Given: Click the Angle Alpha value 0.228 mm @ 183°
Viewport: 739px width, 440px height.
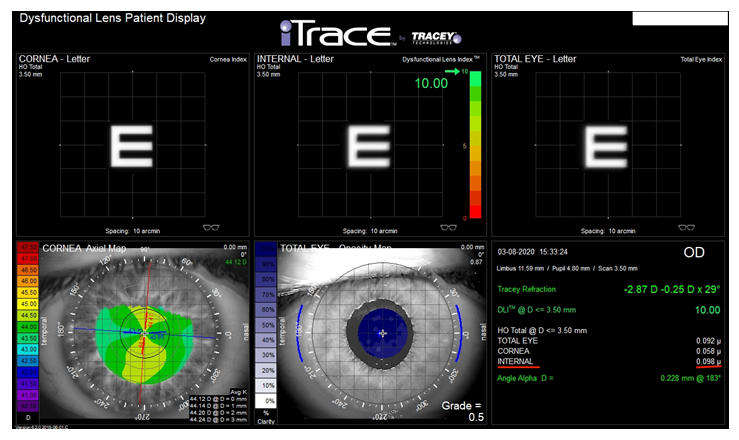Looking at the screenshot, I should (x=690, y=378).
